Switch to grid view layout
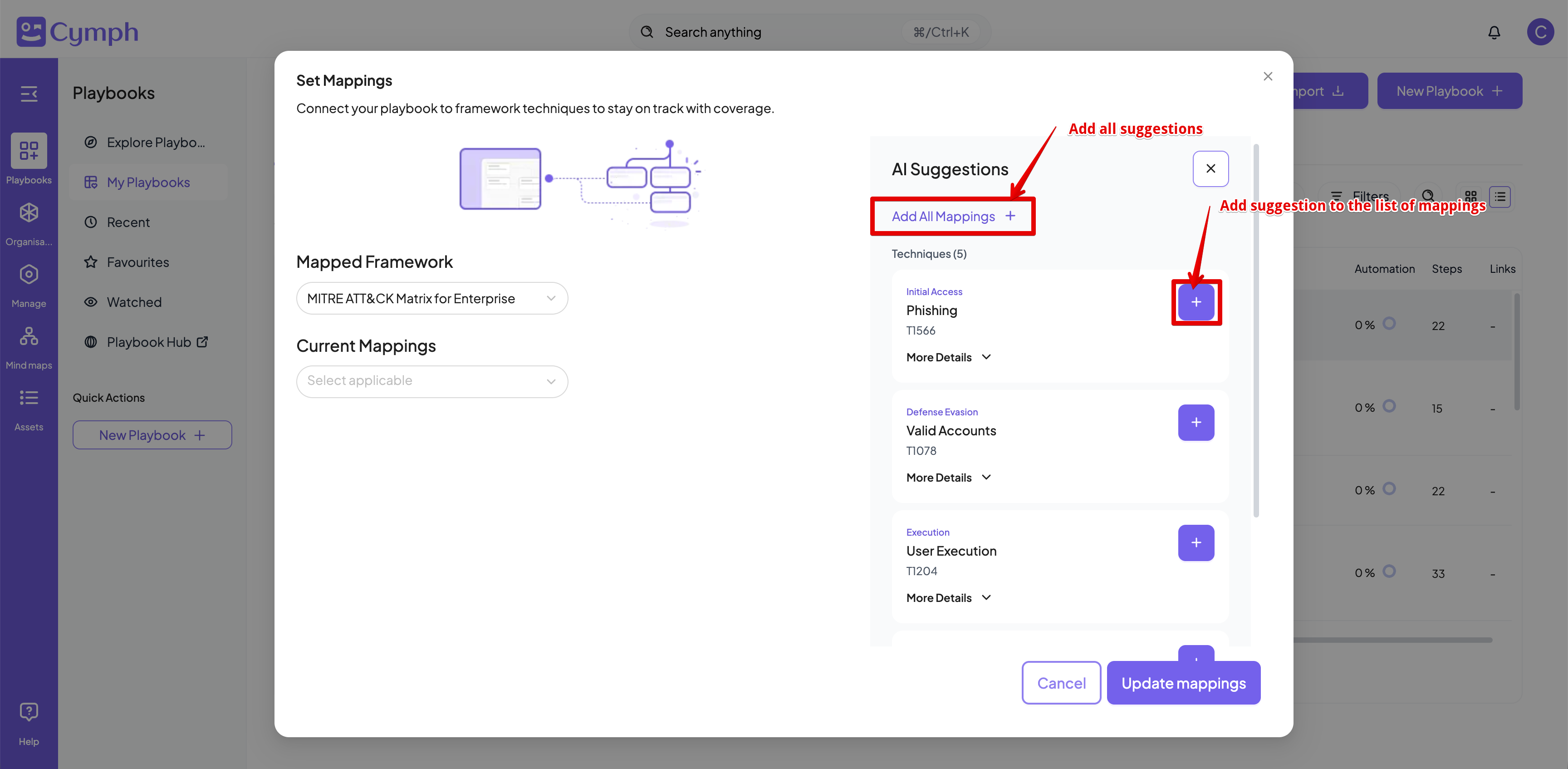The height and width of the screenshot is (769, 1568). [x=1471, y=196]
